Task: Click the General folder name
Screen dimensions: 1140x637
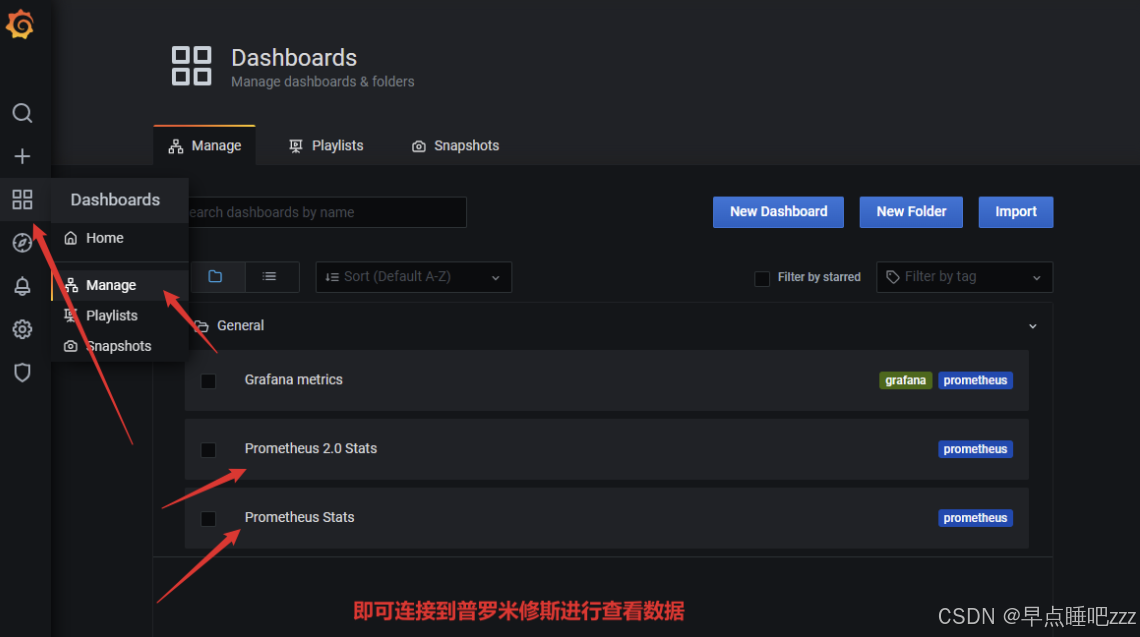Action: pos(241,326)
